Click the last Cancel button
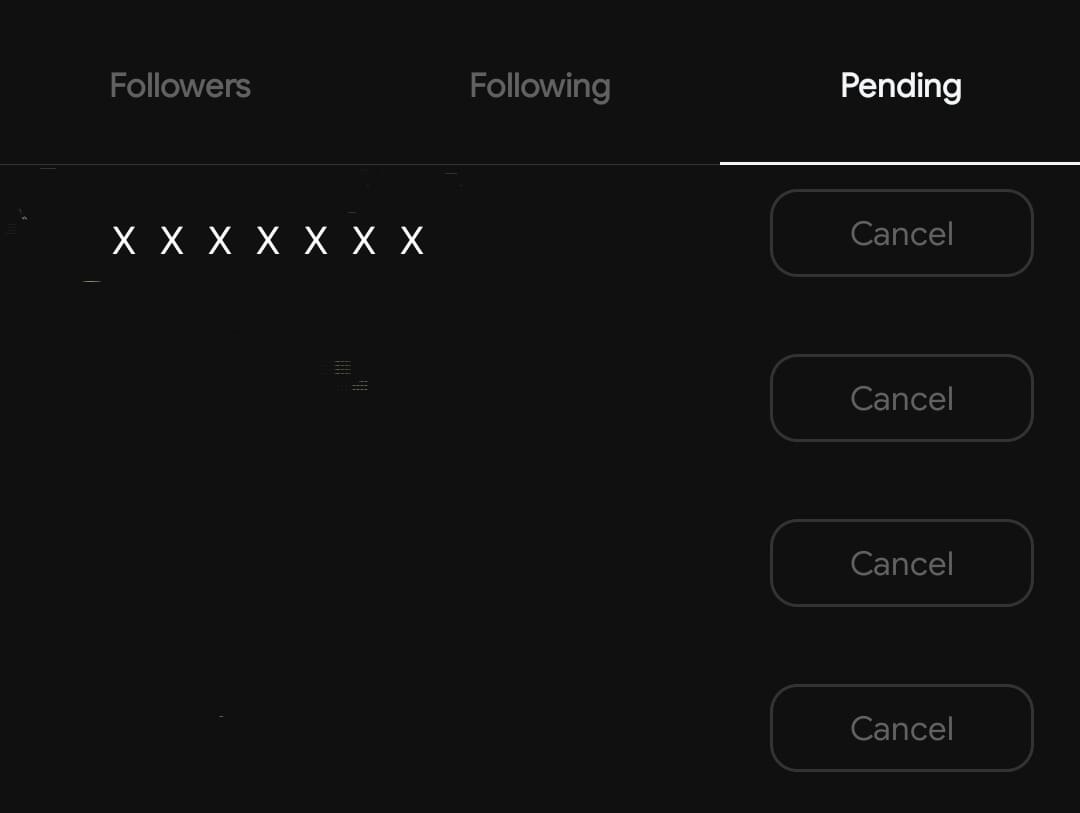1080x813 pixels. tap(901, 728)
